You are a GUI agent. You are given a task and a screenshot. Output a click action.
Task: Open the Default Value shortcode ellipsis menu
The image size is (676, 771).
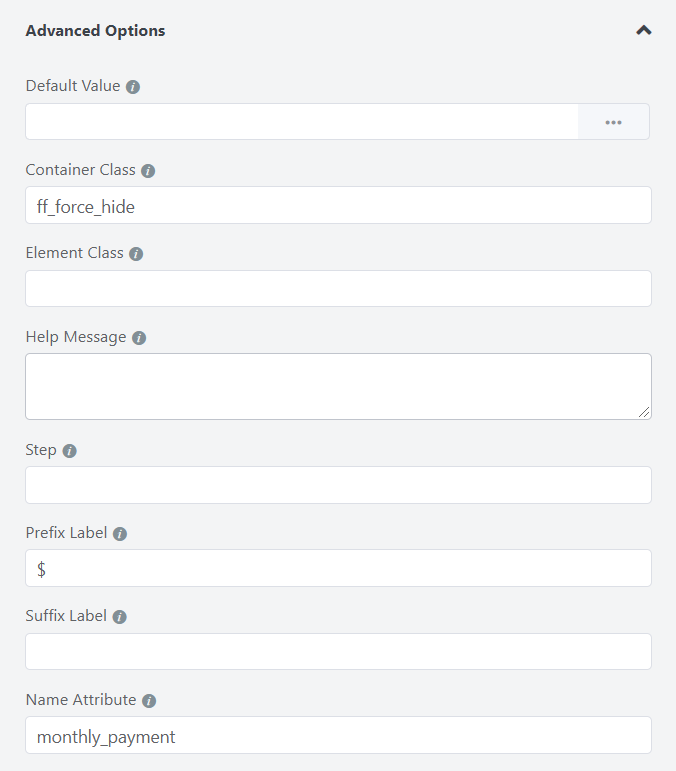point(614,122)
